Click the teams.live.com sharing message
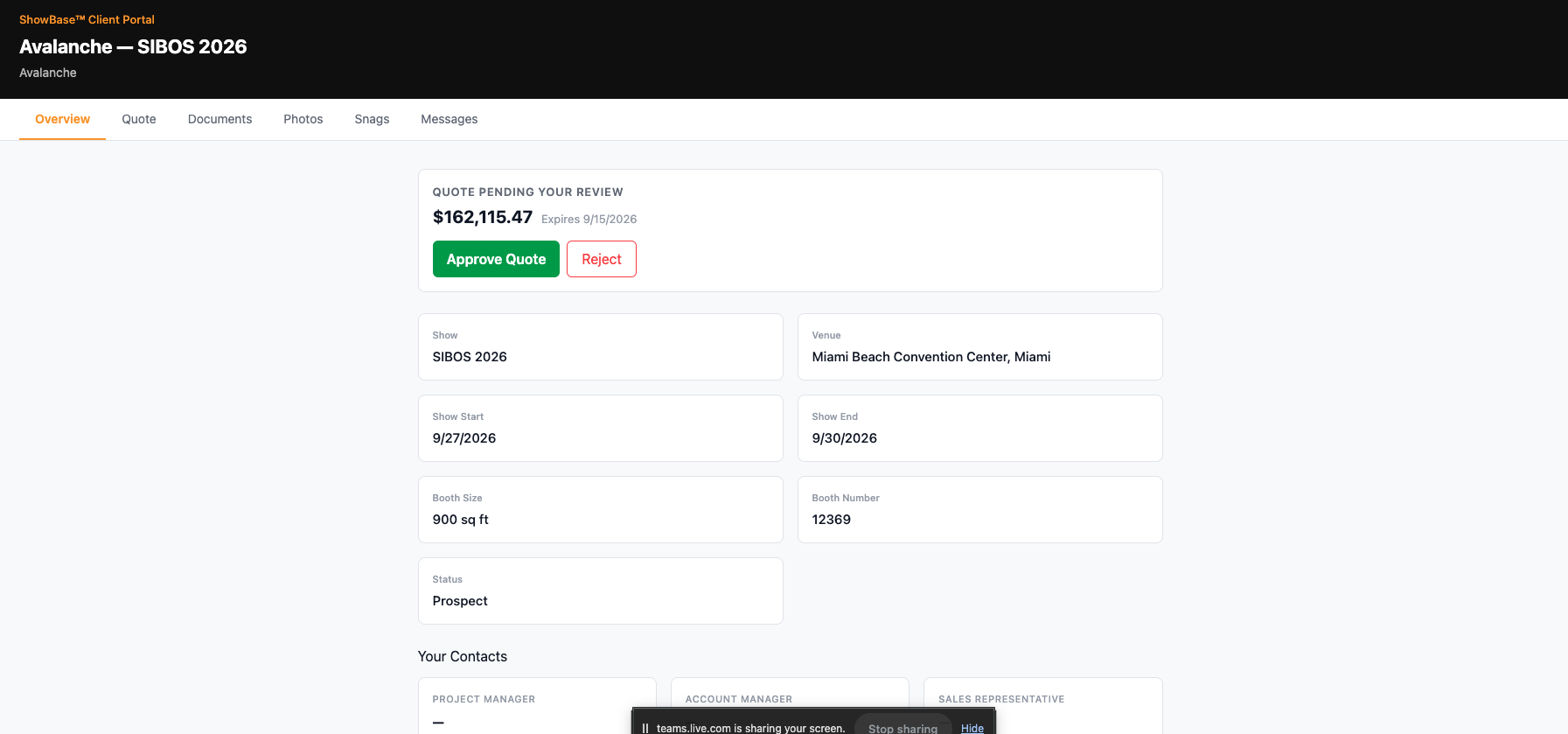The height and width of the screenshot is (734, 1568). click(x=750, y=728)
